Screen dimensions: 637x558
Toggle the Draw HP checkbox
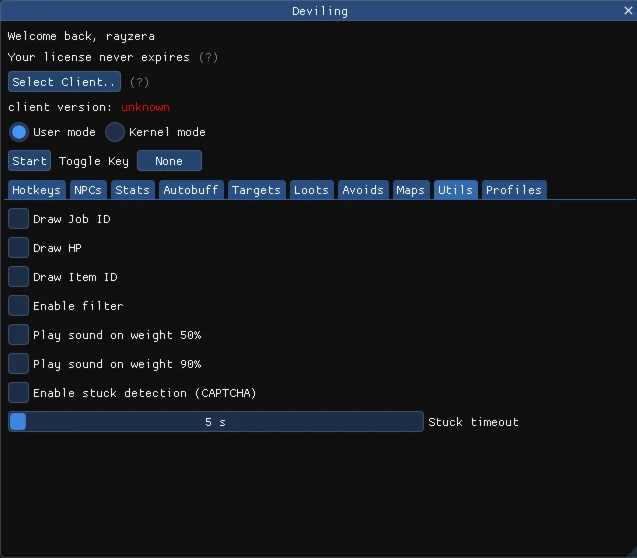point(19,248)
